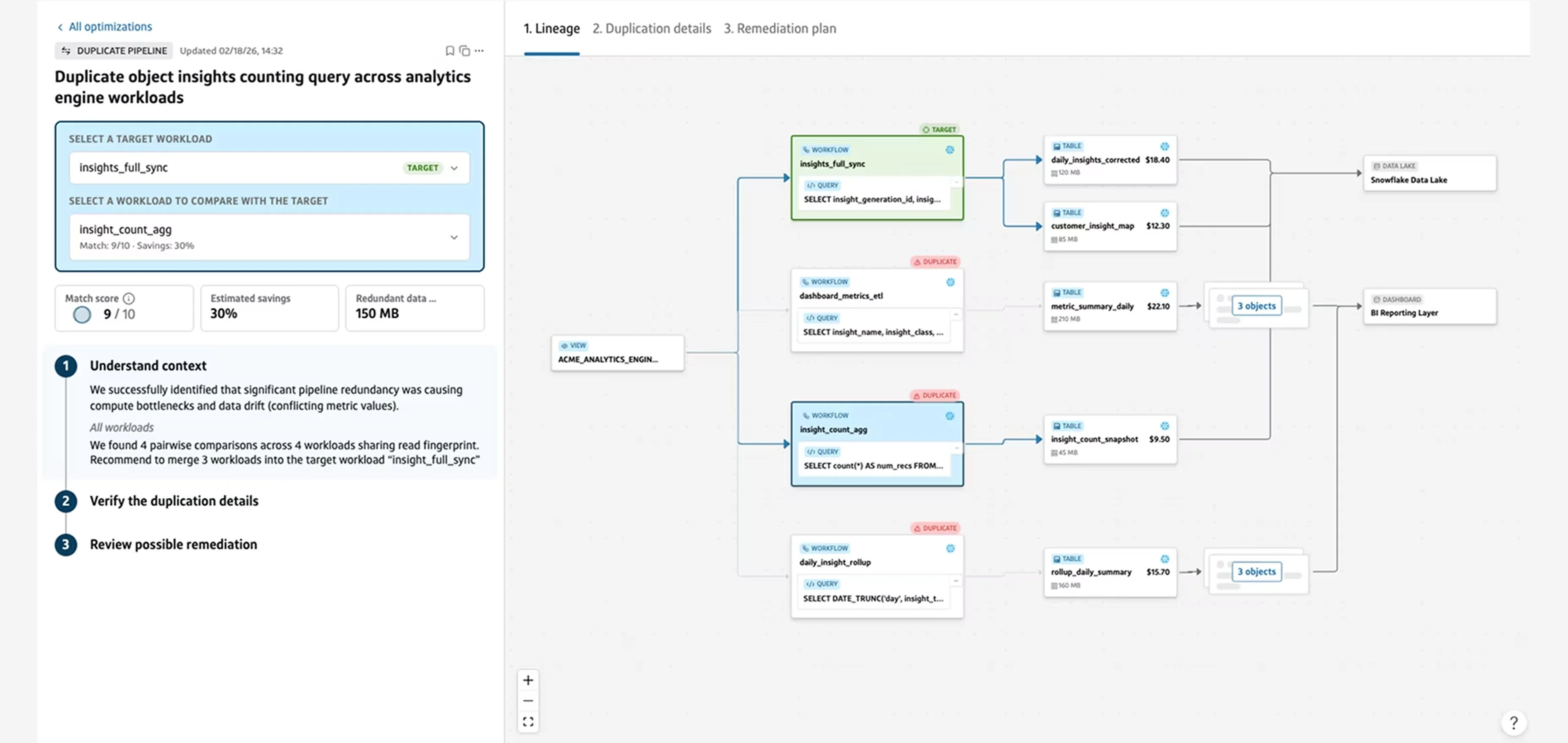Click the view eye icon on ACME node

click(564, 346)
